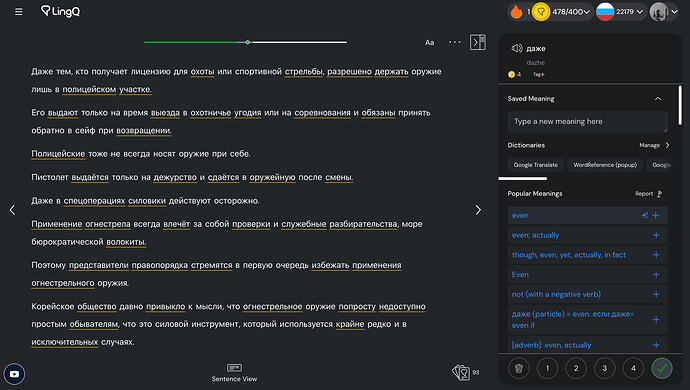Click the LingQ logo

click(x=60, y=11)
